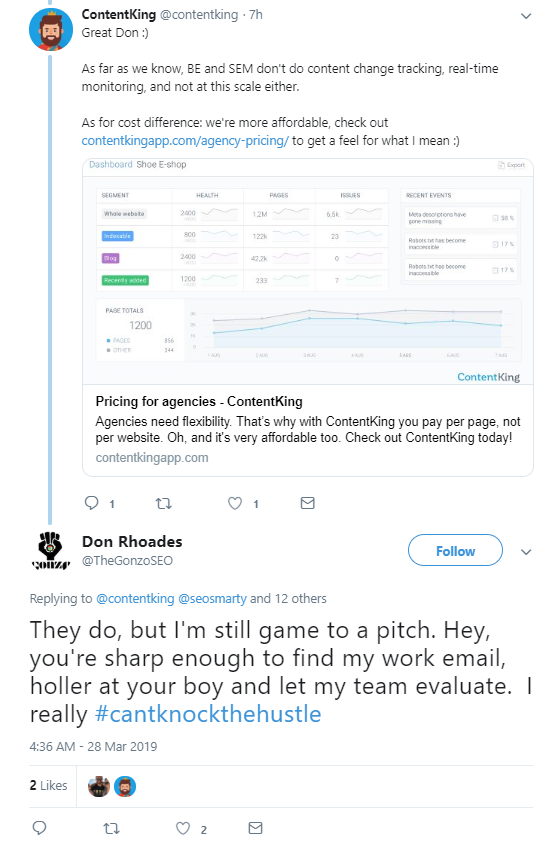Open ContentKing avatar profile picture
Screen dimensions: 551x850
pos(51,30)
